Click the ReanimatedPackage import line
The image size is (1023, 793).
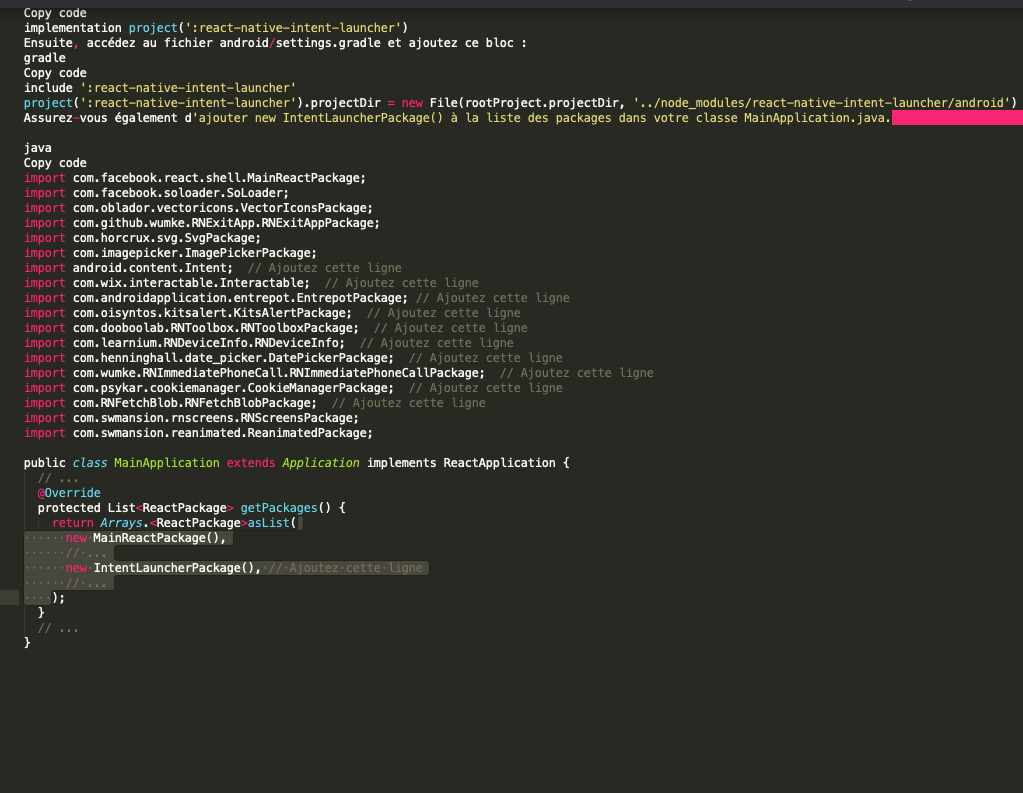point(198,433)
